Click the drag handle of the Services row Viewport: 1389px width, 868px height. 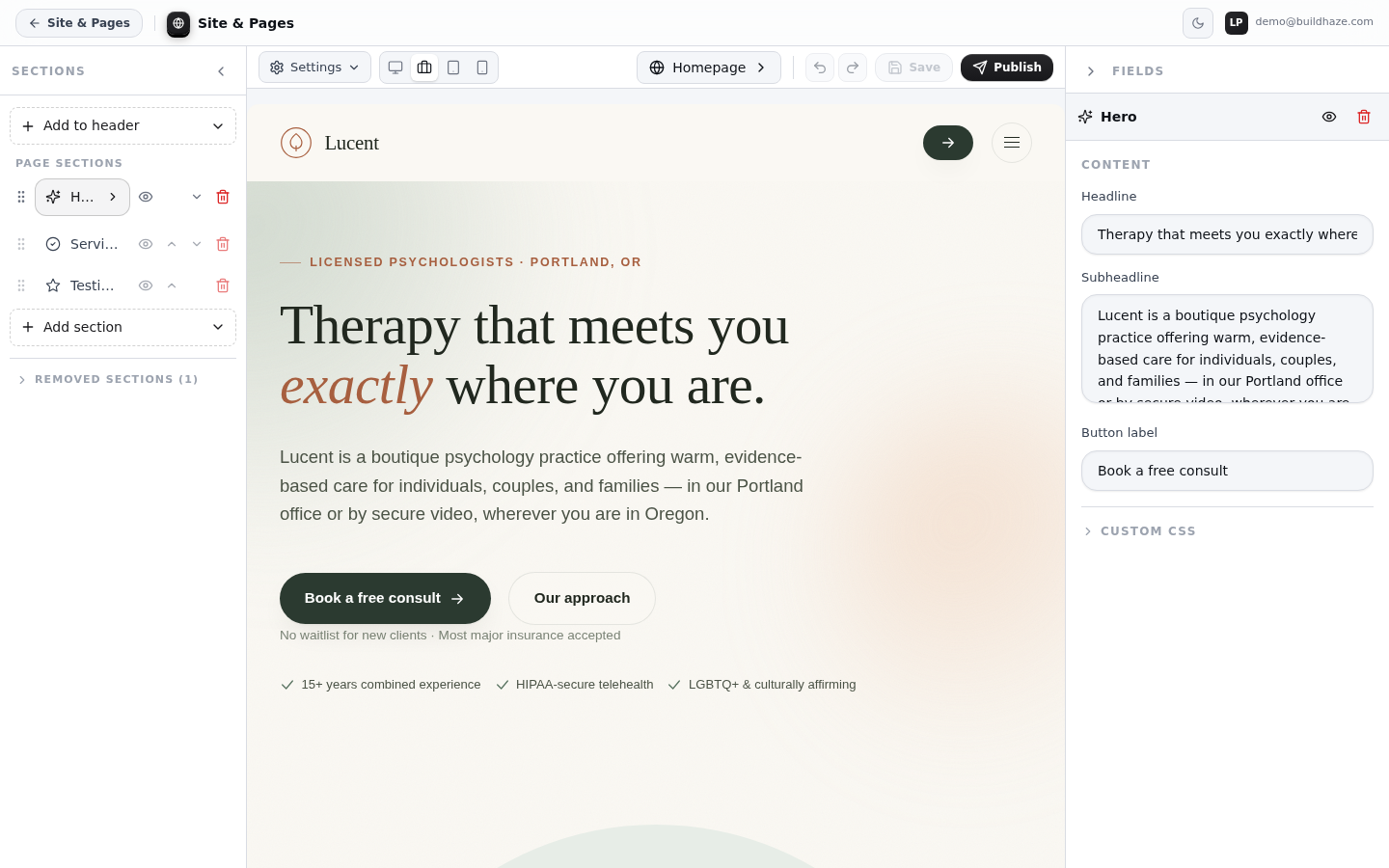pos(21,244)
